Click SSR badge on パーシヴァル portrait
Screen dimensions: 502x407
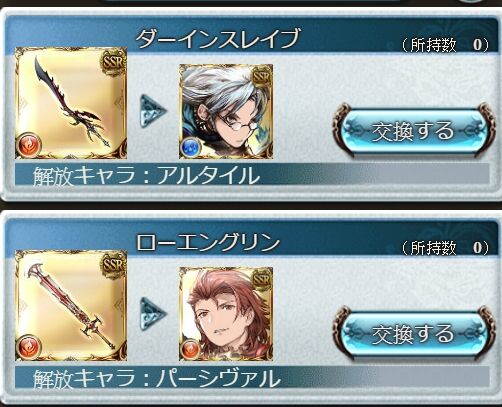pos(262,279)
